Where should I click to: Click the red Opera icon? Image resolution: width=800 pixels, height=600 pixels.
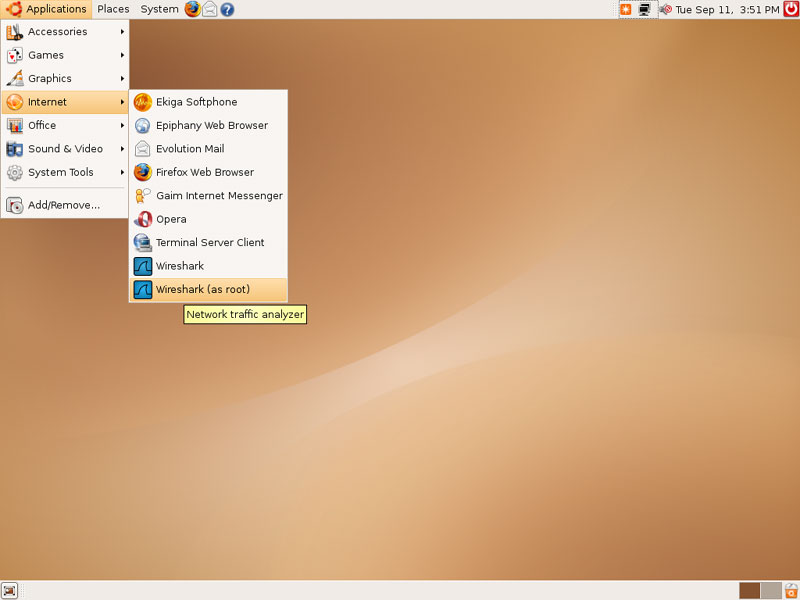(x=142, y=219)
